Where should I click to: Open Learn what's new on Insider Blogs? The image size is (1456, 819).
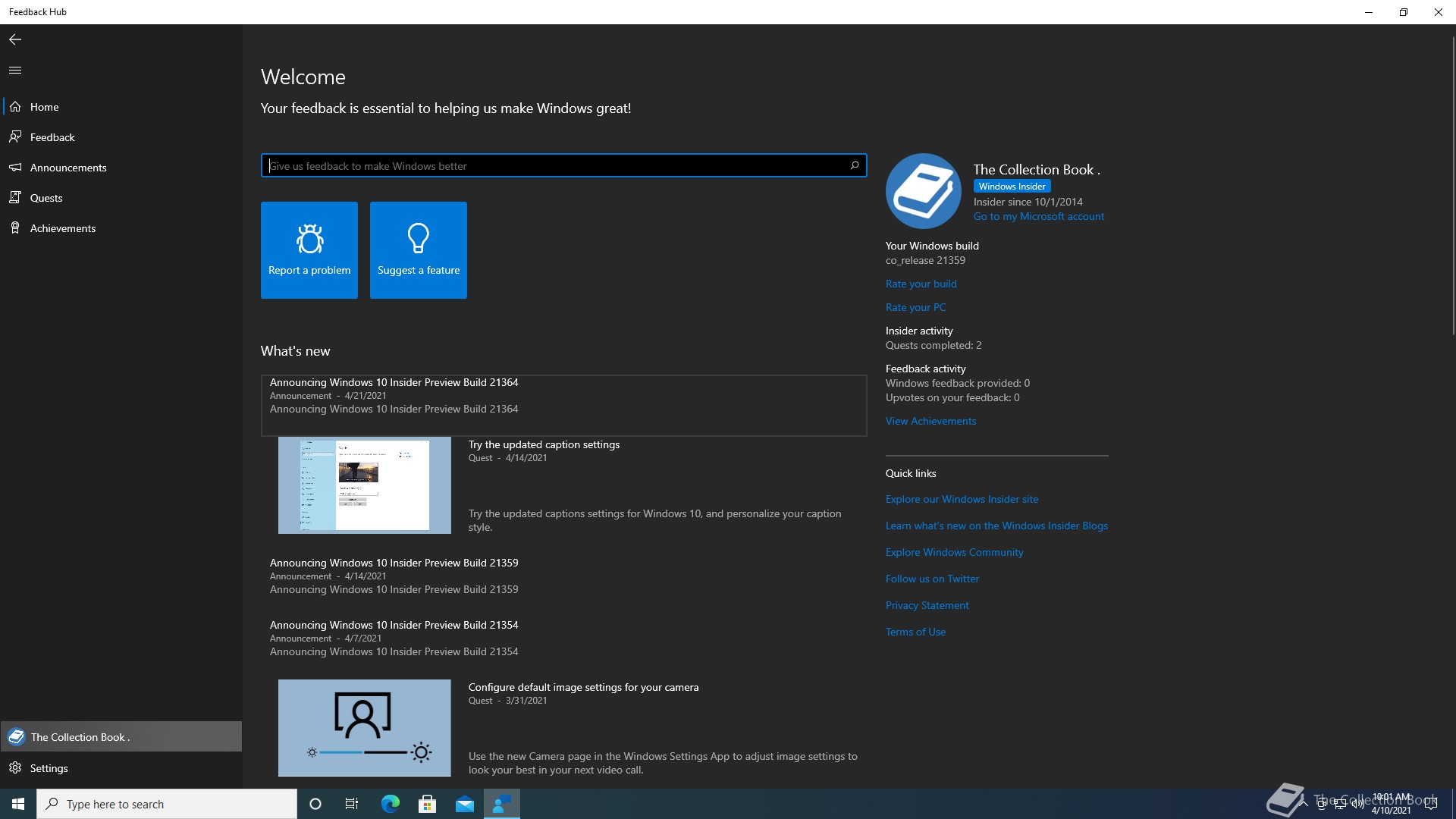pos(996,526)
